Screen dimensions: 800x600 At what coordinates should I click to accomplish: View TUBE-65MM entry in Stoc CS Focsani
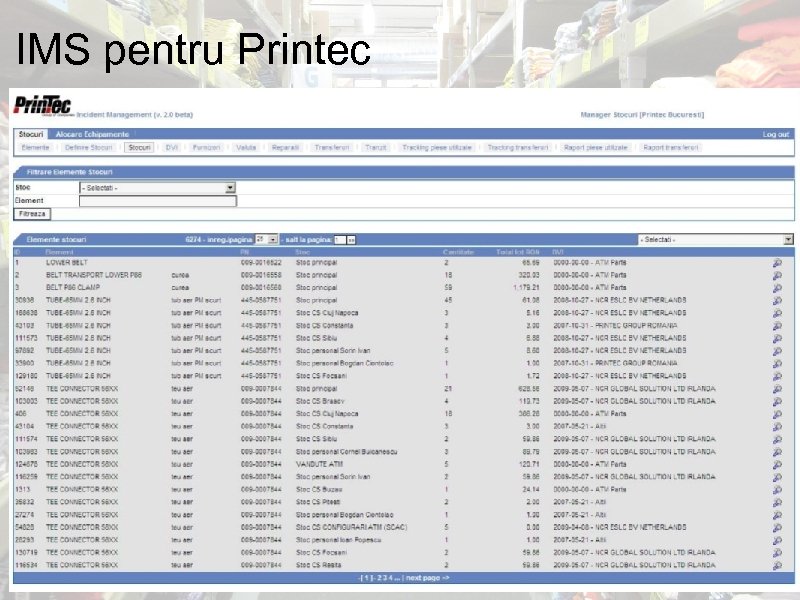point(777,377)
